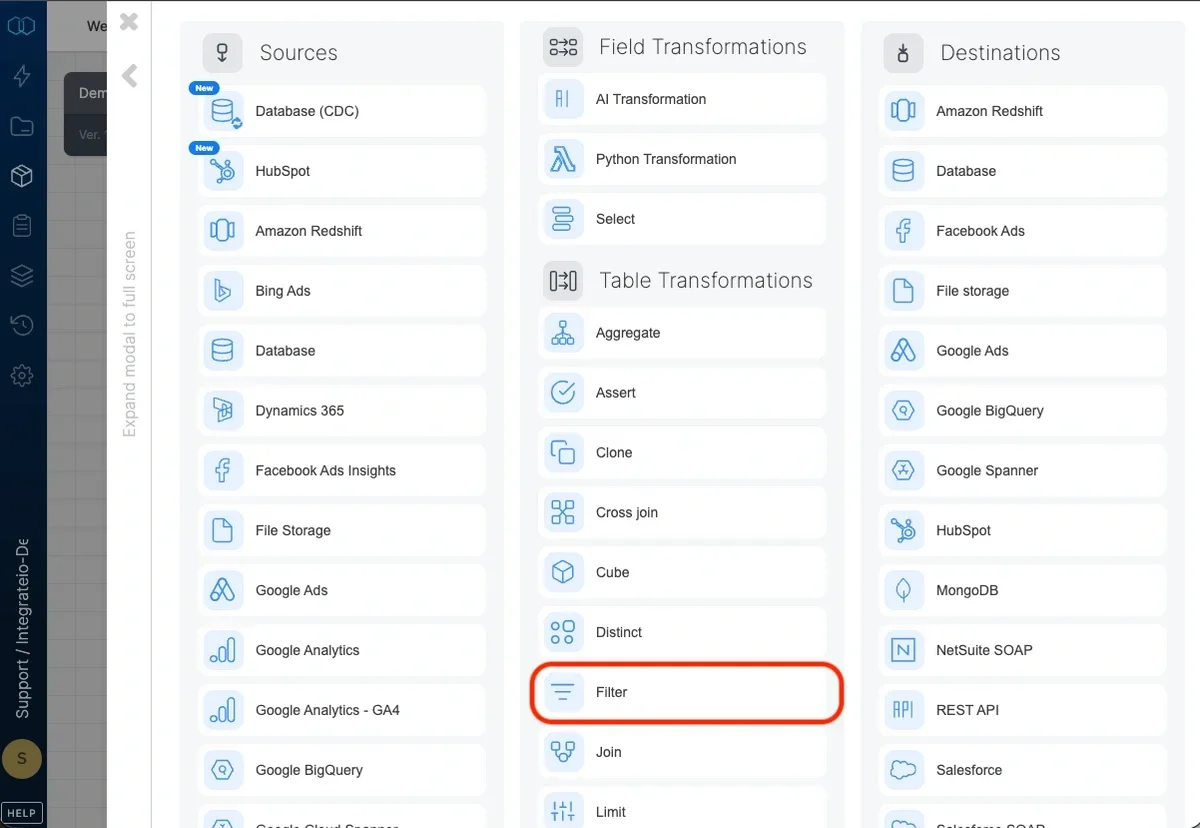Choose Google Analytics - GA4 source

click(x=342, y=711)
